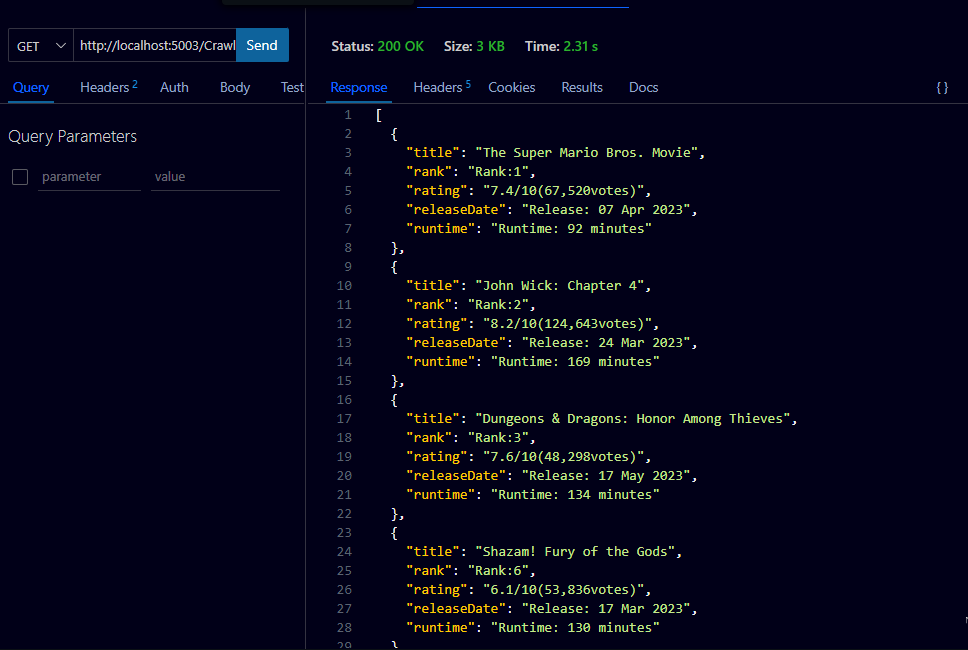View the Results tab
Screen dimensions: 968x650
pyautogui.click(x=582, y=87)
